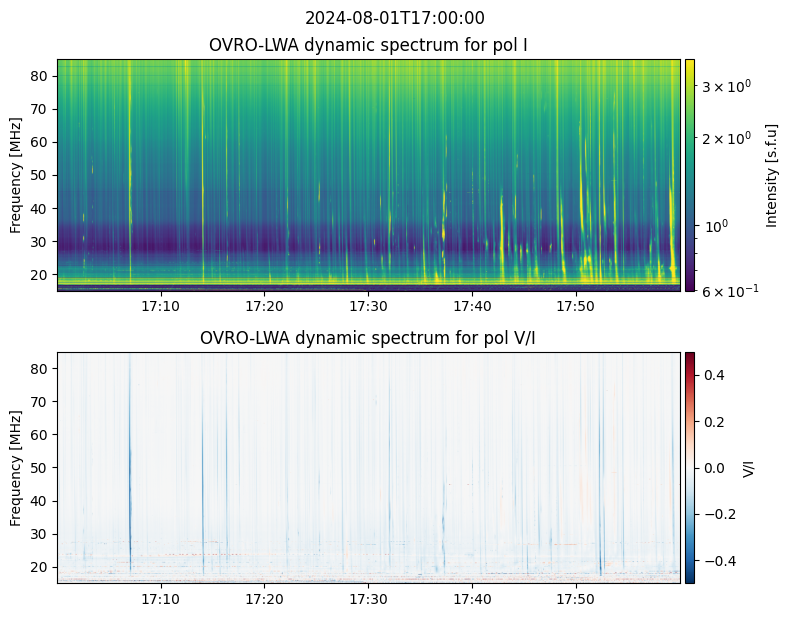Viewport: 790px width, 617px height.
Task: Click the 17:30 tick on the bottom plot
Action: click(x=368, y=599)
